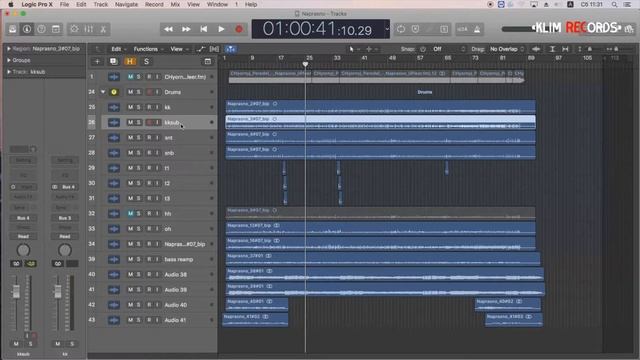Add a new track with plus button
Viewport: 640px width, 360px height.
(97, 62)
